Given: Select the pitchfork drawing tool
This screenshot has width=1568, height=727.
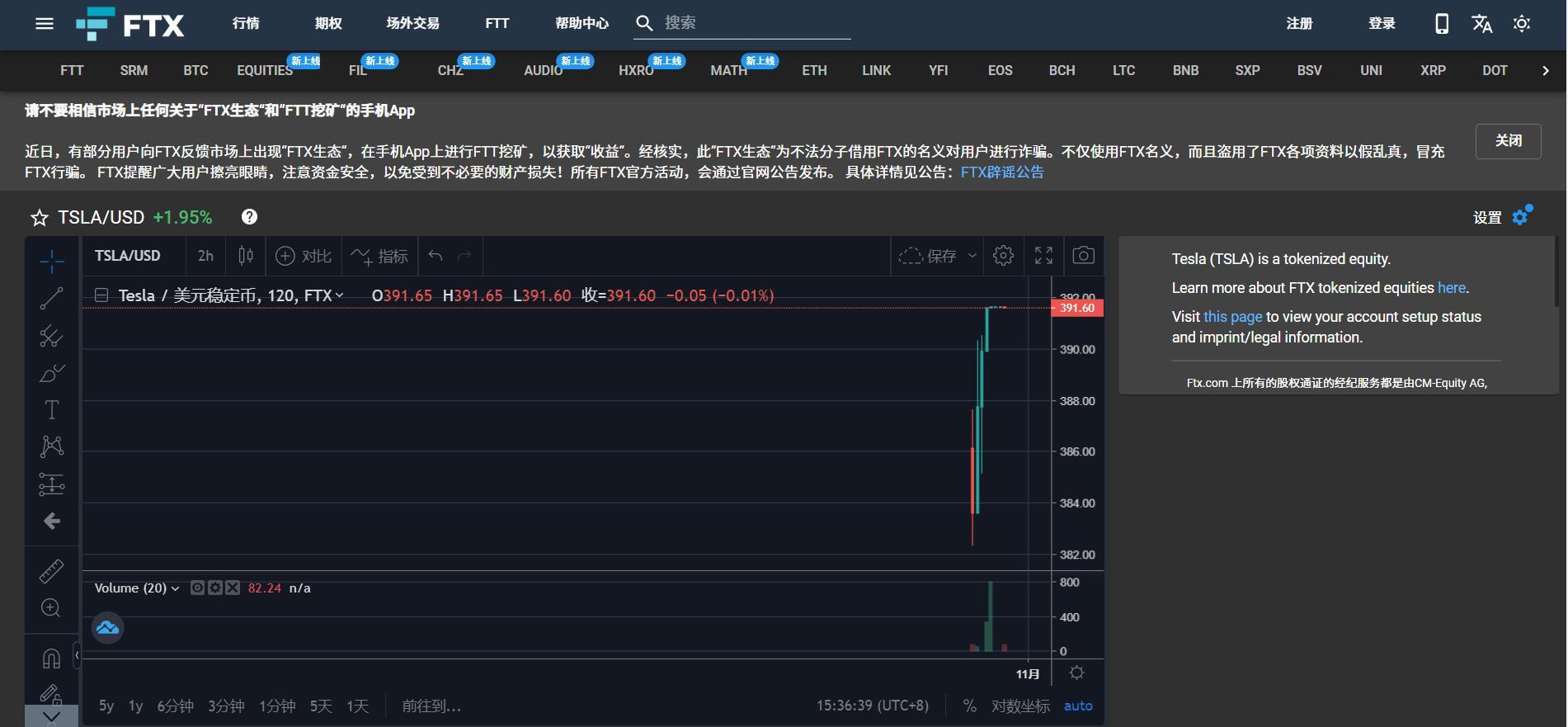Looking at the screenshot, I should click(x=51, y=336).
